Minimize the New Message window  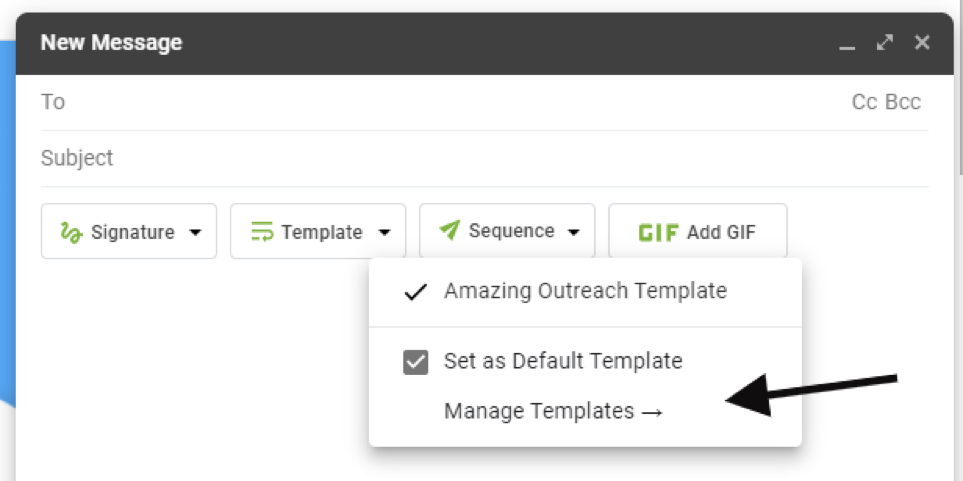tap(847, 44)
